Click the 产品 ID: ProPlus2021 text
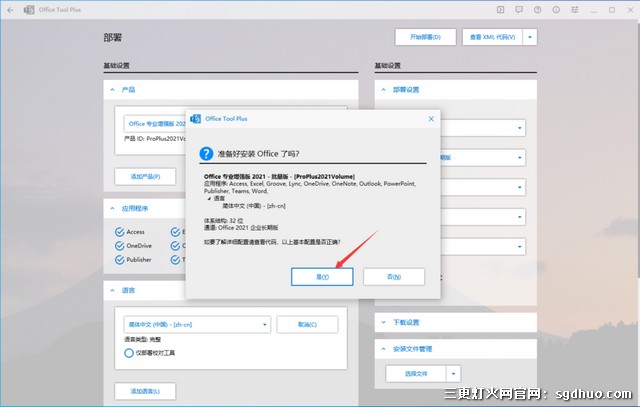Image resolution: width=640 pixels, height=407 pixels. (x=155, y=139)
